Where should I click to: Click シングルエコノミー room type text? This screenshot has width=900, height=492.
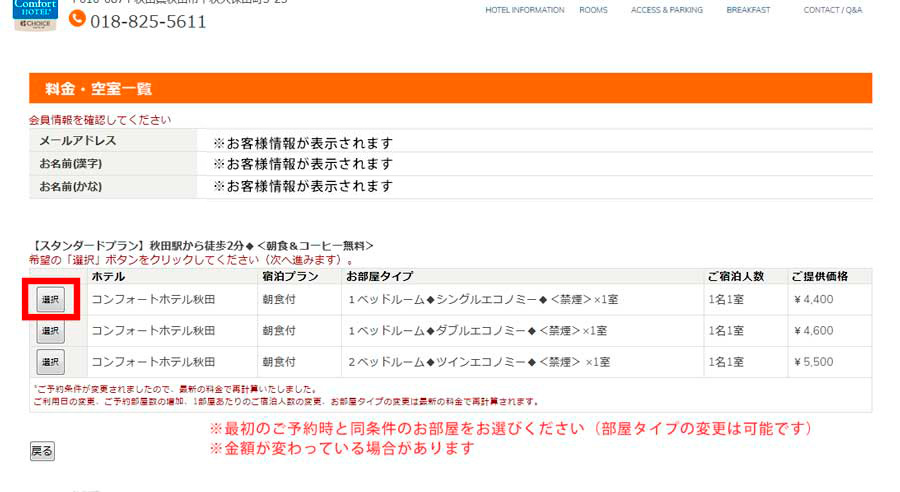483,300
